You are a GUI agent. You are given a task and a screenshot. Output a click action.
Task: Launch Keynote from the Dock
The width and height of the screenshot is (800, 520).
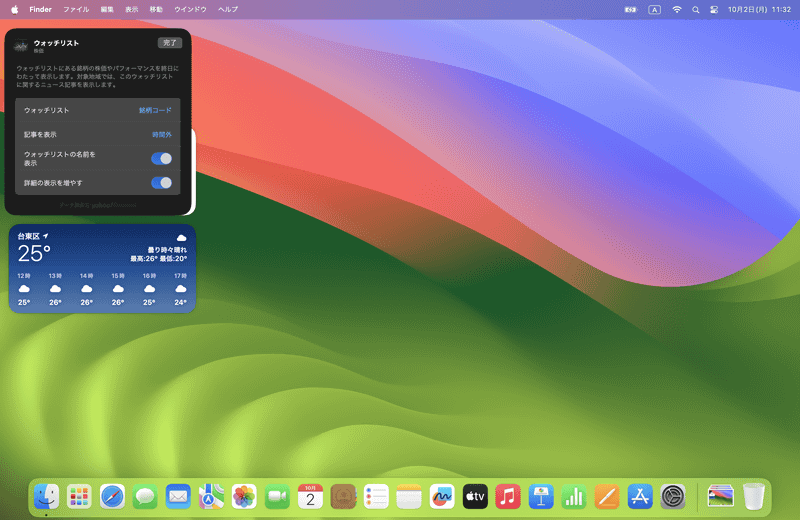click(x=541, y=496)
